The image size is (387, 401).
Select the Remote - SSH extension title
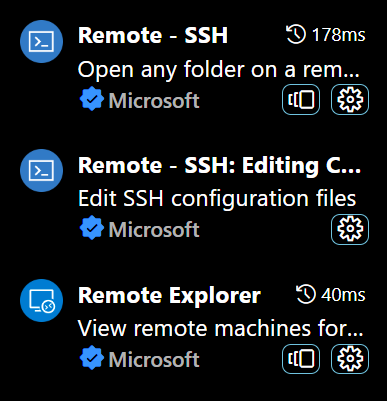[153, 35]
